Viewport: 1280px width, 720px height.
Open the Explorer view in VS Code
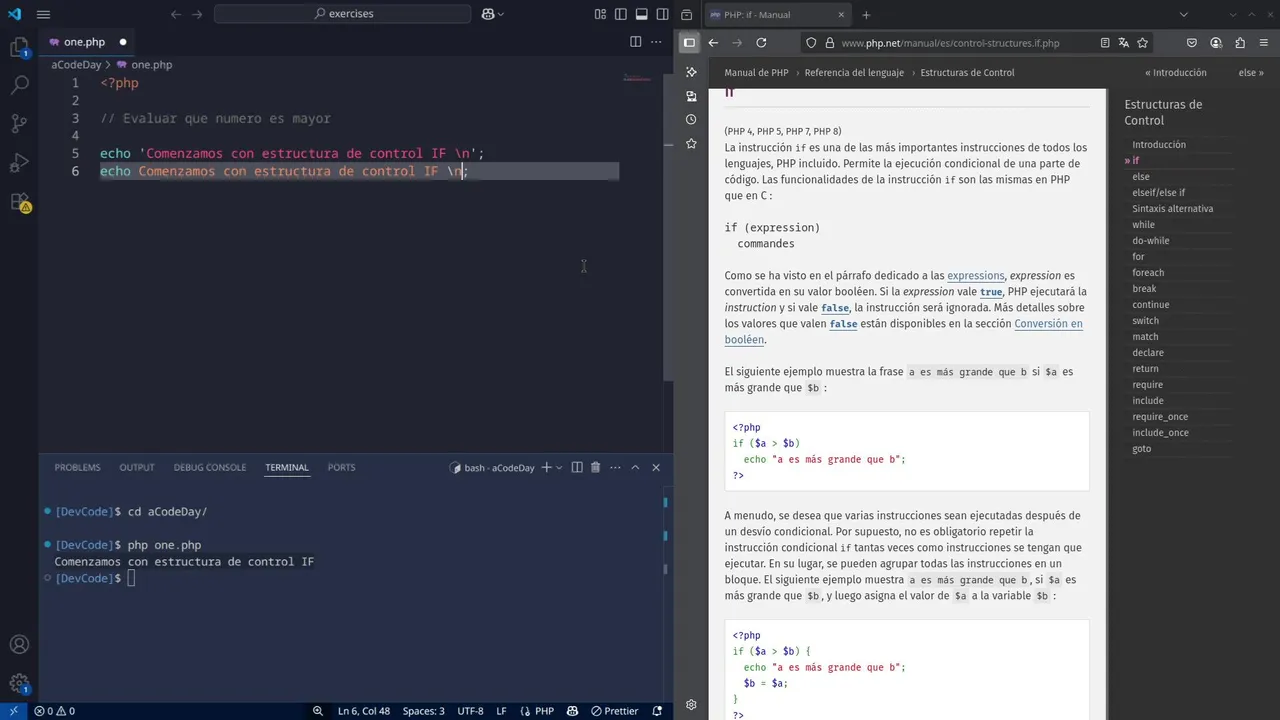(x=19, y=47)
